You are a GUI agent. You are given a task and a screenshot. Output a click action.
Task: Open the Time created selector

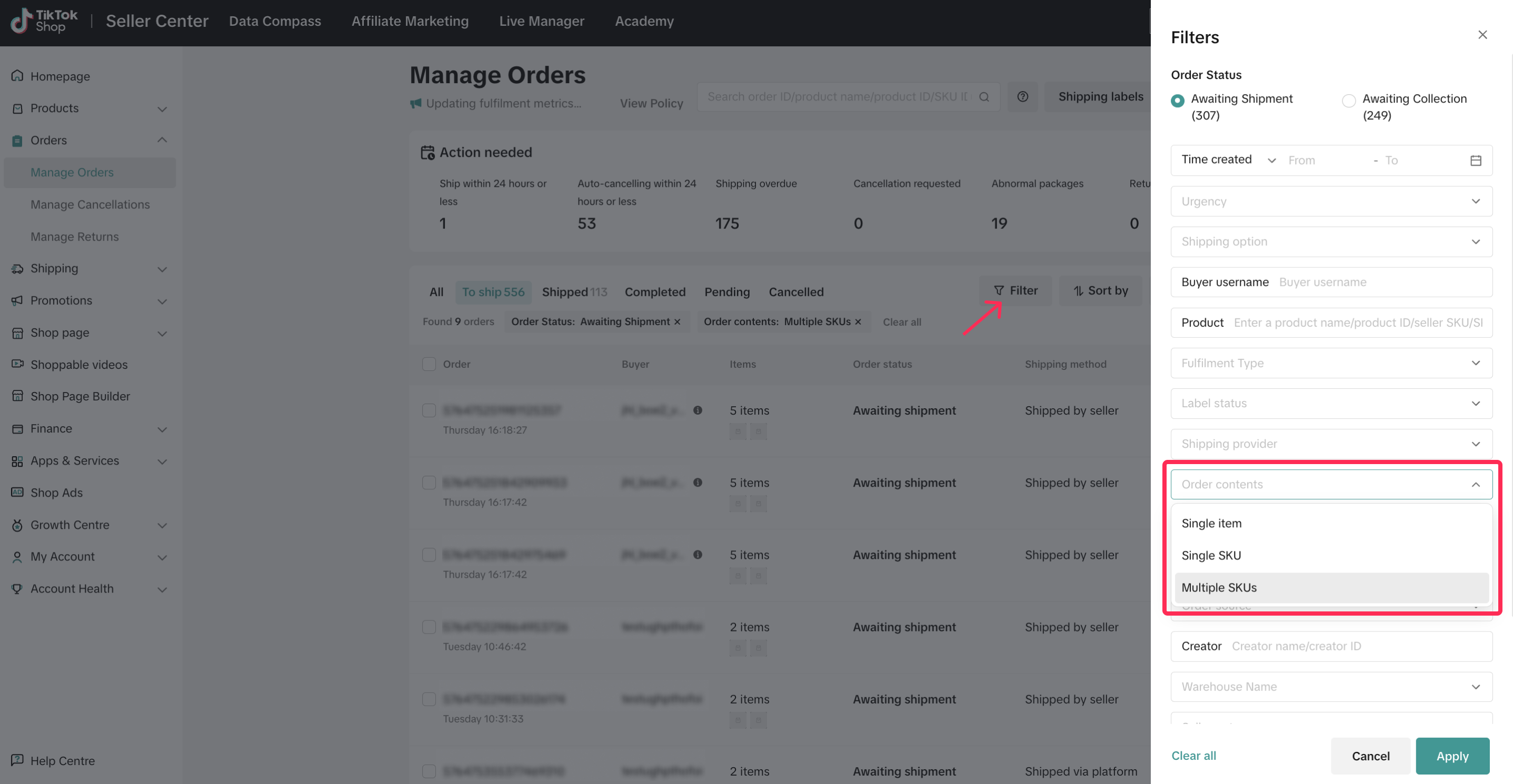[1228, 159]
